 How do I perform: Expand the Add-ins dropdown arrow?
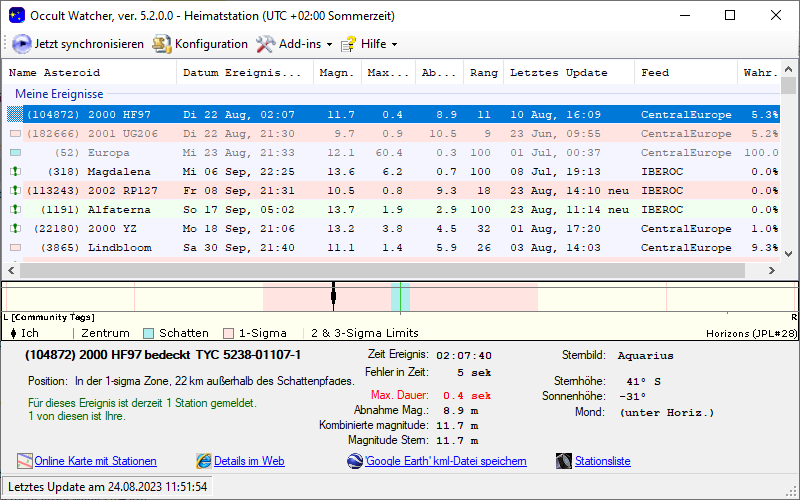[x=329, y=45]
